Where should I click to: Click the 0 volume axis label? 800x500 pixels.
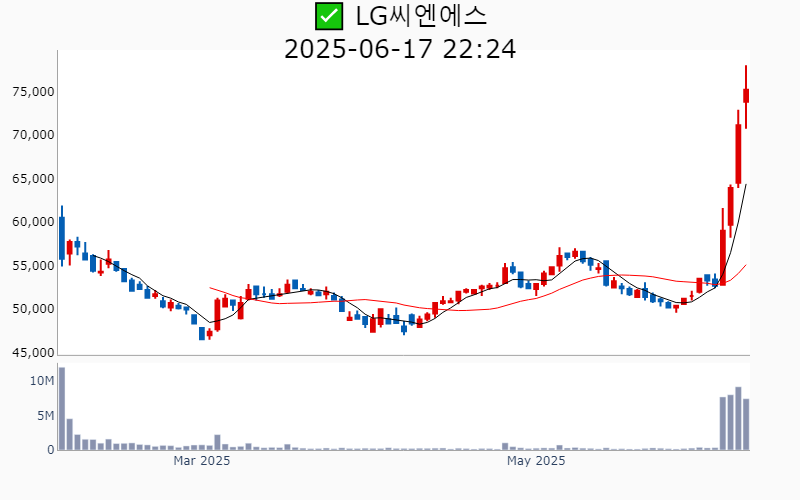[x=51, y=451]
